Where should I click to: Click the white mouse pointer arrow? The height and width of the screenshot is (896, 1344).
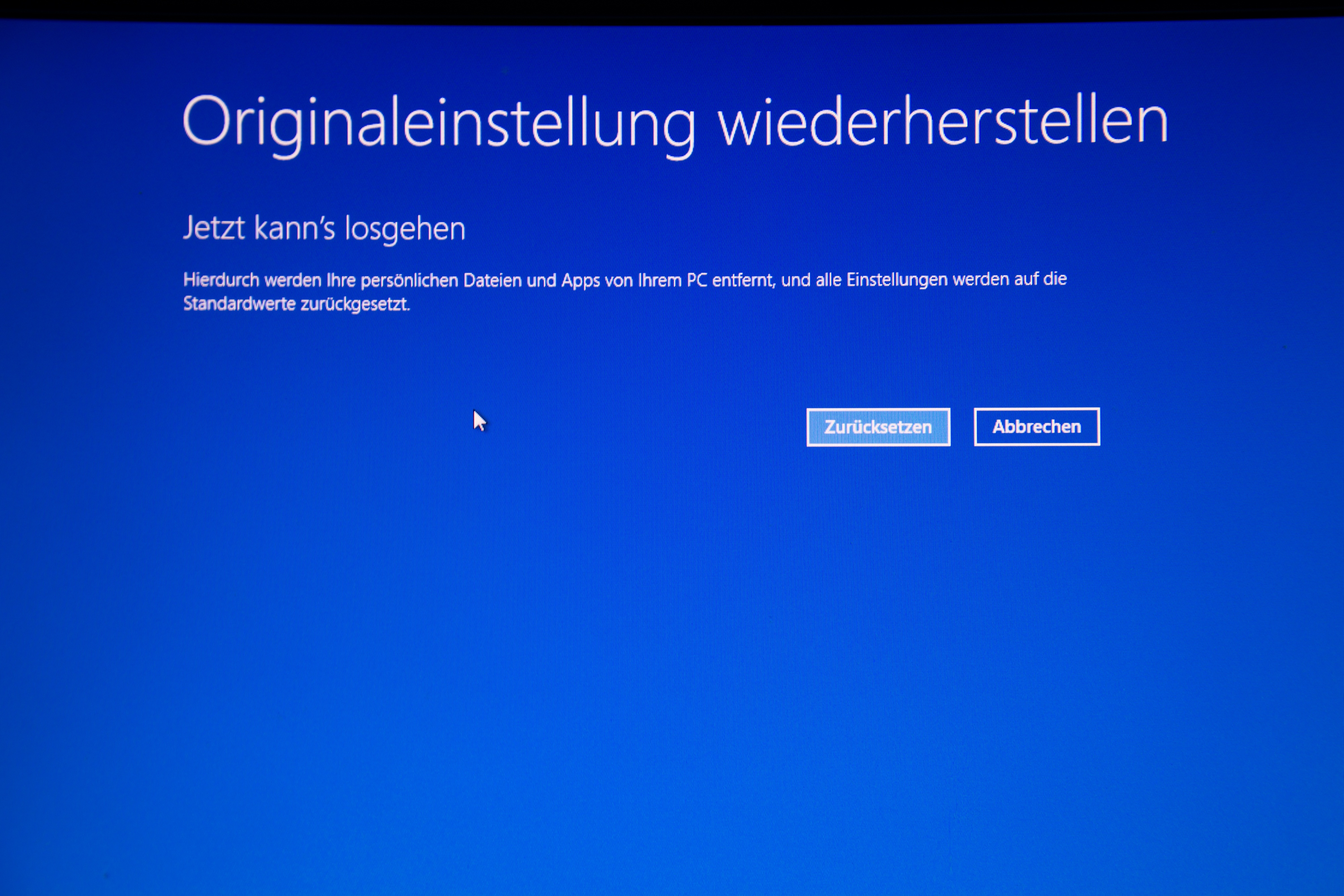click(479, 421)
